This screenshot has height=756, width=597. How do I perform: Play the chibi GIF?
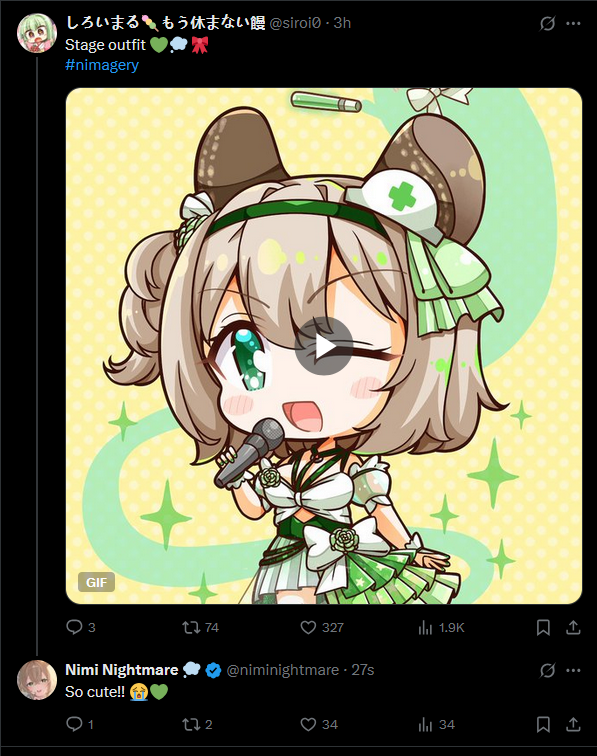click(324, 346)
